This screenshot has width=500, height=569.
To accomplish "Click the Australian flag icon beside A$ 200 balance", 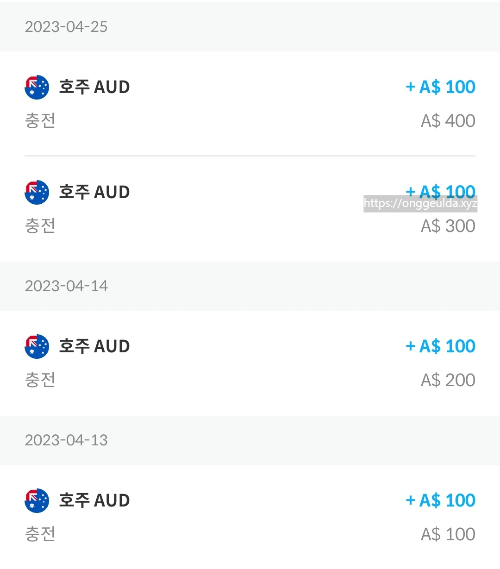I will (x=37, y=346).
